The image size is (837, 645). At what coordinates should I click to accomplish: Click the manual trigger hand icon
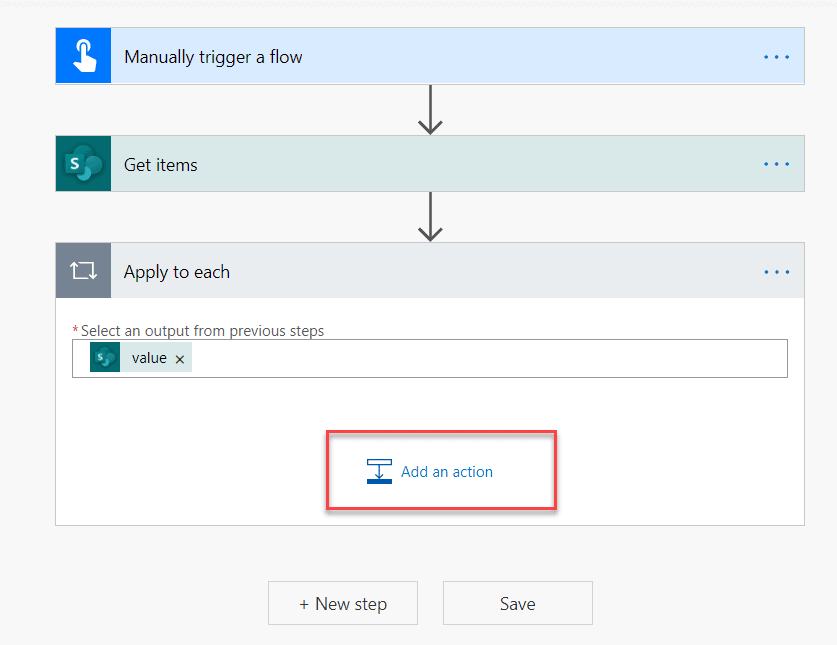84,56
